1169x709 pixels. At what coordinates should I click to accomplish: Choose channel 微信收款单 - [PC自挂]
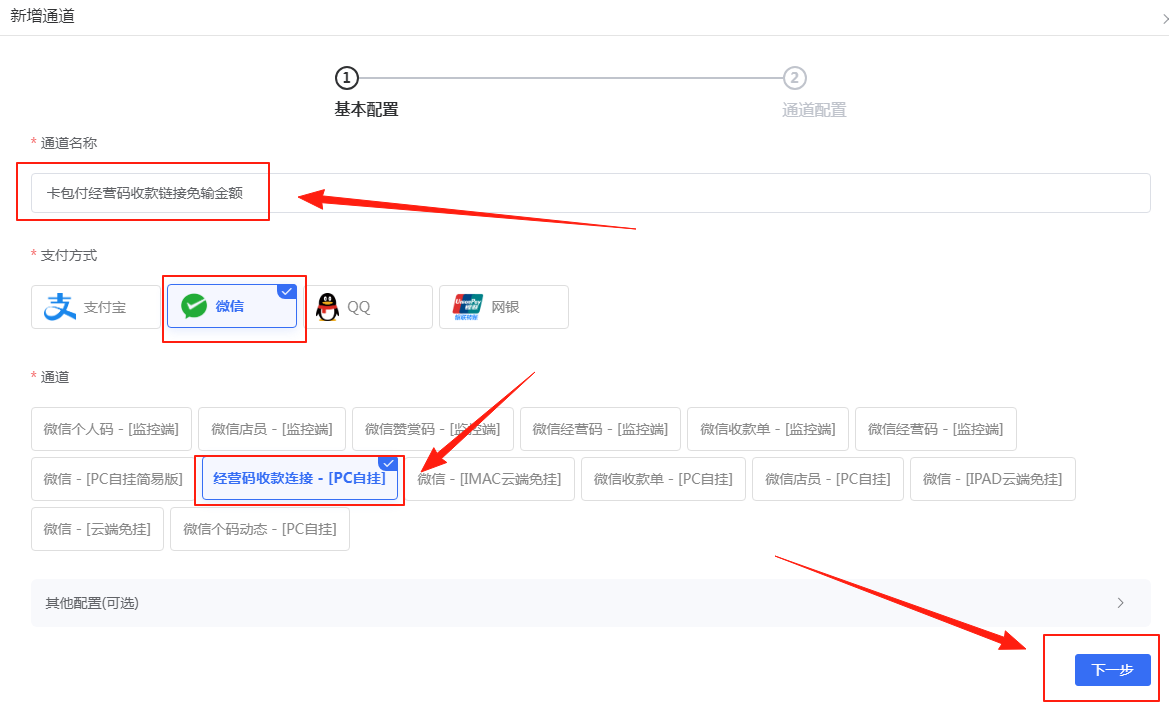(663, 479)
